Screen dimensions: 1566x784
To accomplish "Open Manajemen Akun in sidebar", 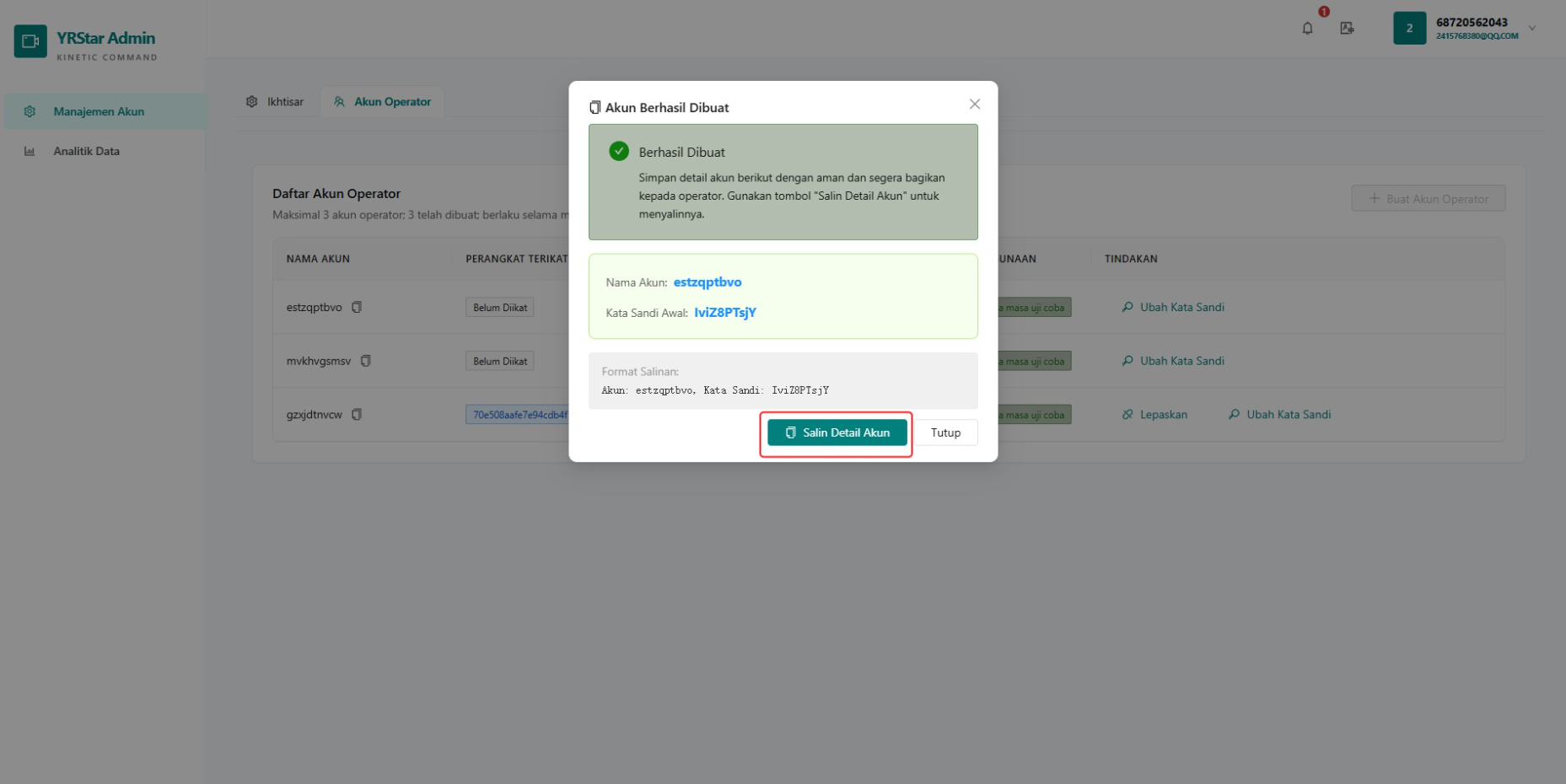I will (x=105, y=111).
